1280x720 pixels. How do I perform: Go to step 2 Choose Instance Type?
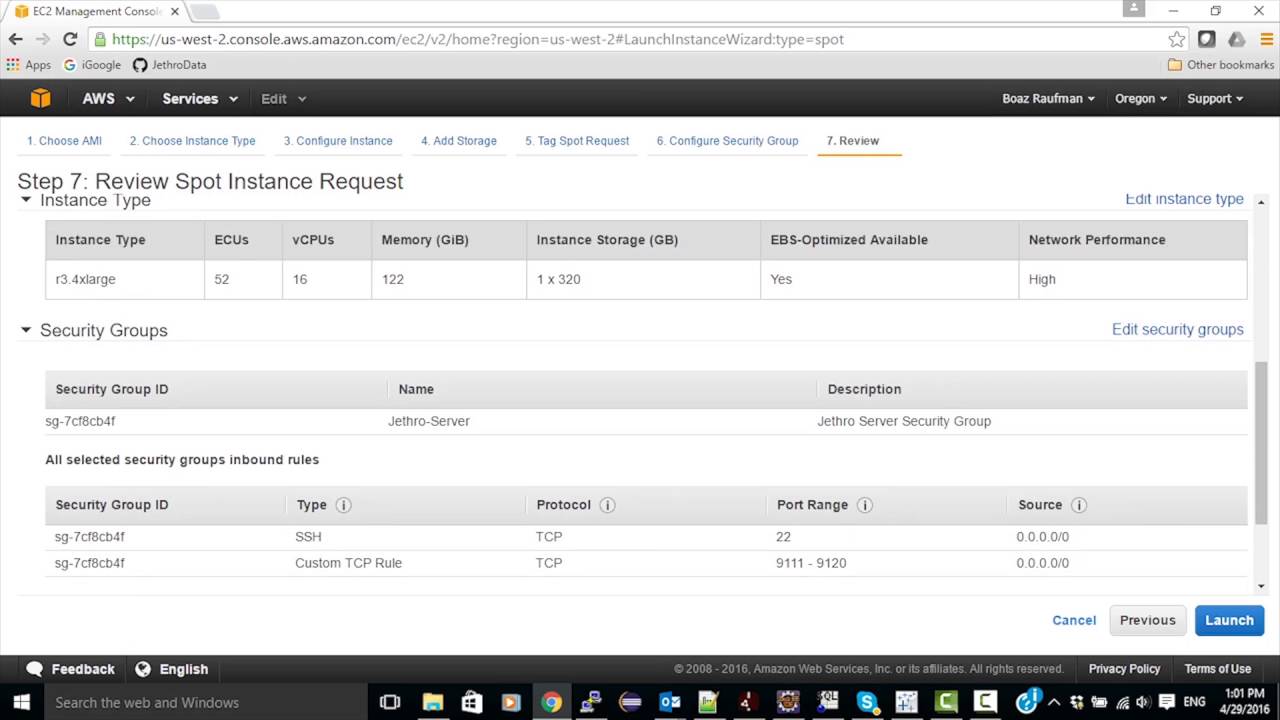(x=192, y=141)
